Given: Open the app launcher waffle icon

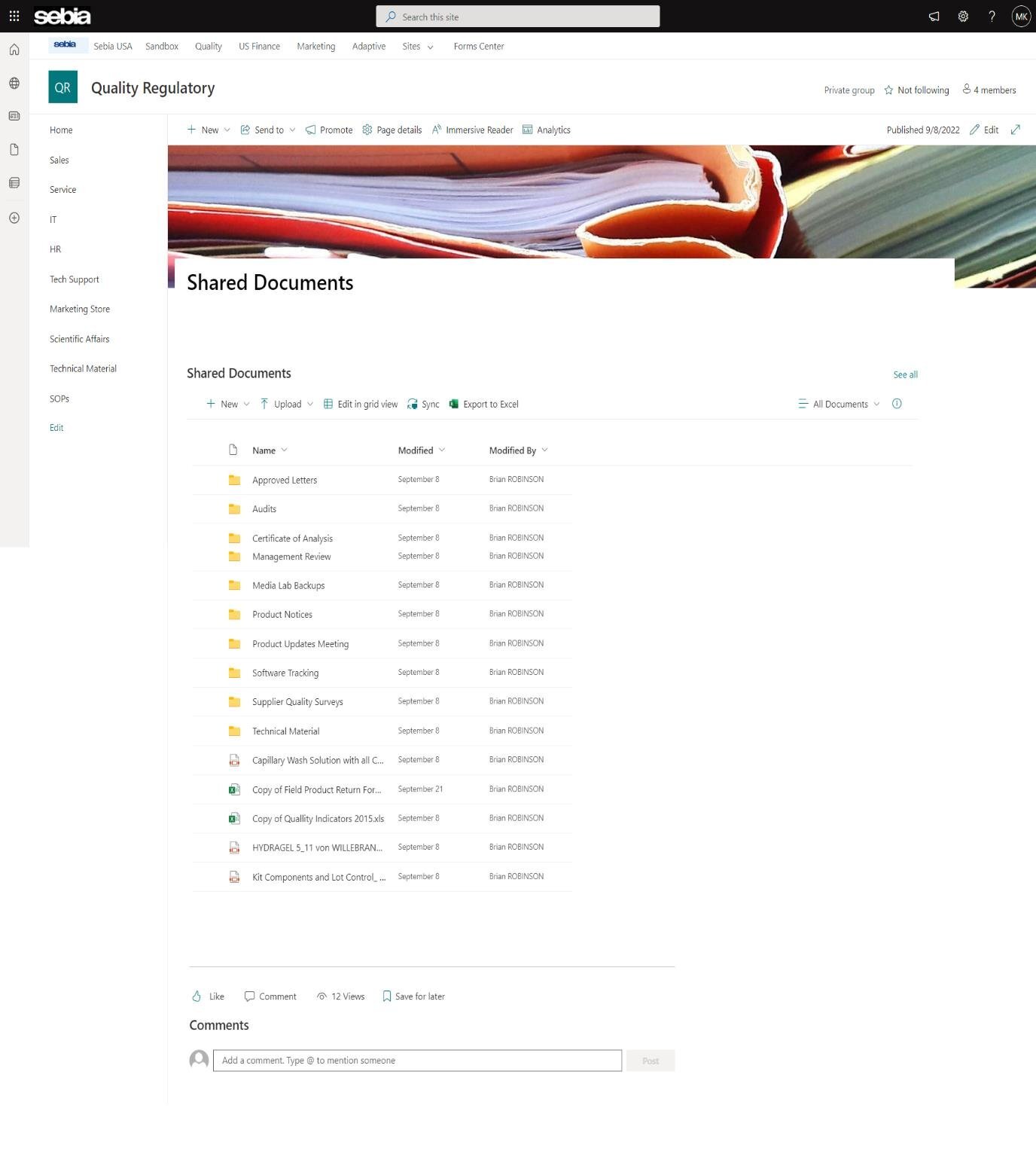Looking at the screenshot, I should pyautogui.click(x=14, y=16).
